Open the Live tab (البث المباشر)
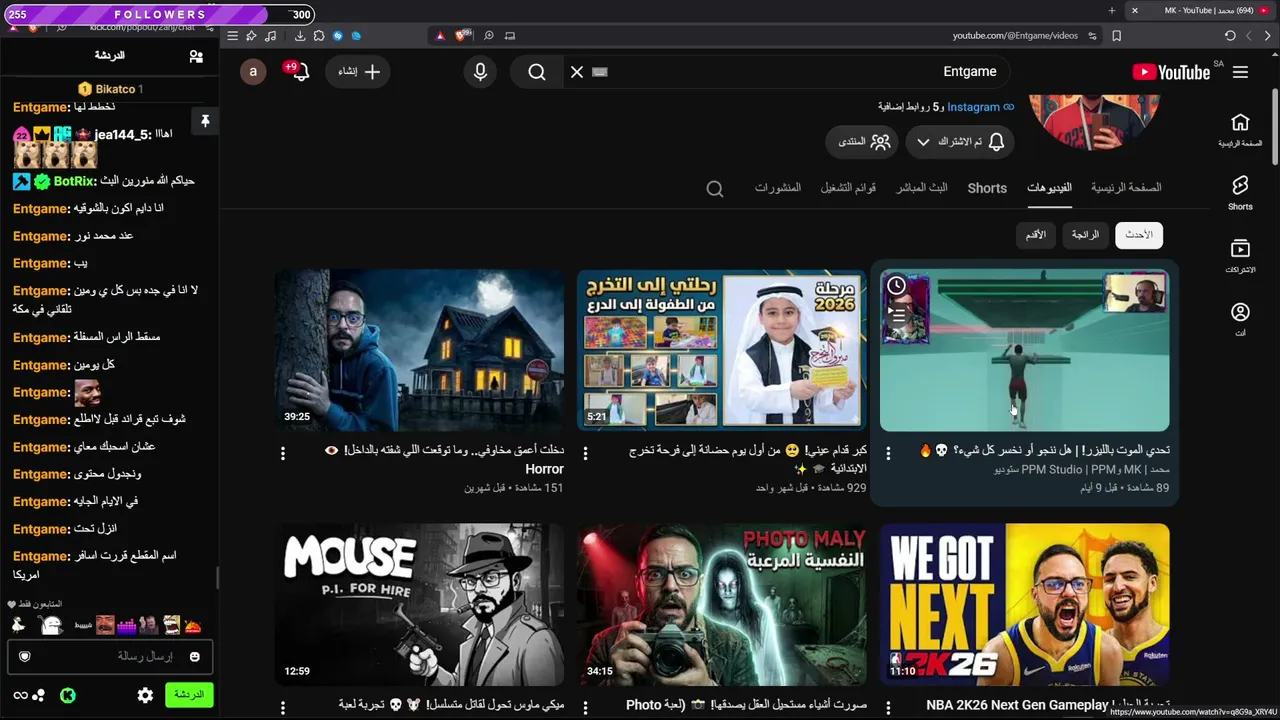This screenshot has height=720, width=1280. point(922,188)
